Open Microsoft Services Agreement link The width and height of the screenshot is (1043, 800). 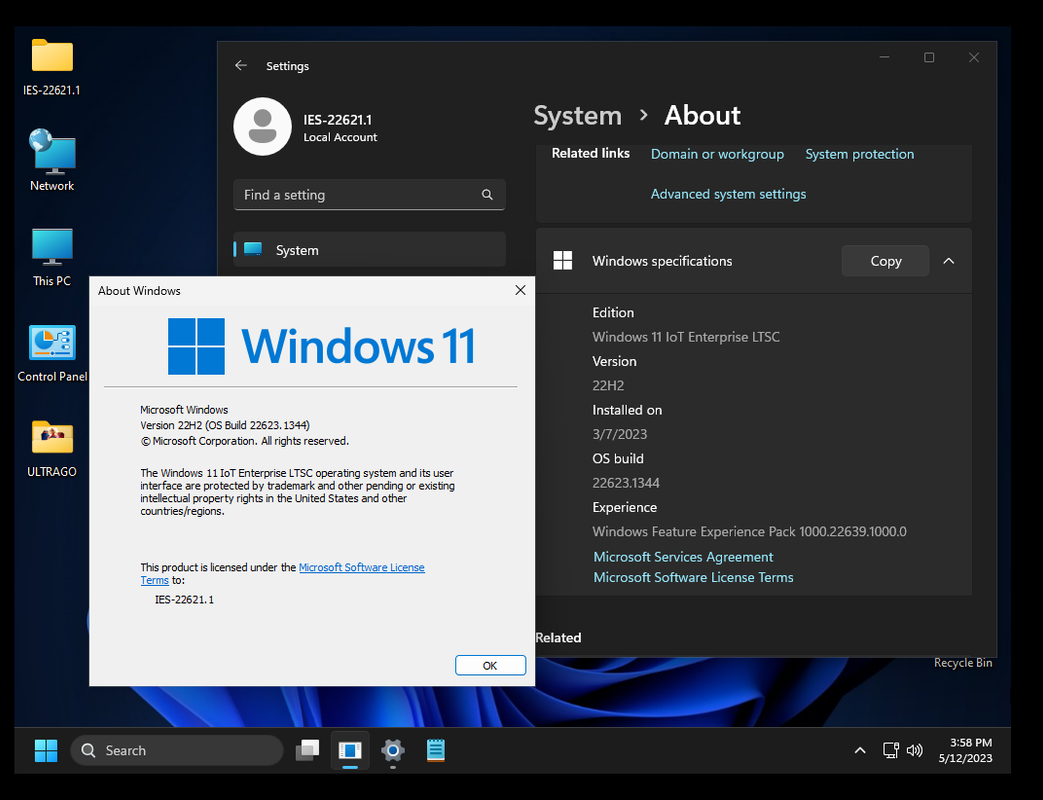683,557
